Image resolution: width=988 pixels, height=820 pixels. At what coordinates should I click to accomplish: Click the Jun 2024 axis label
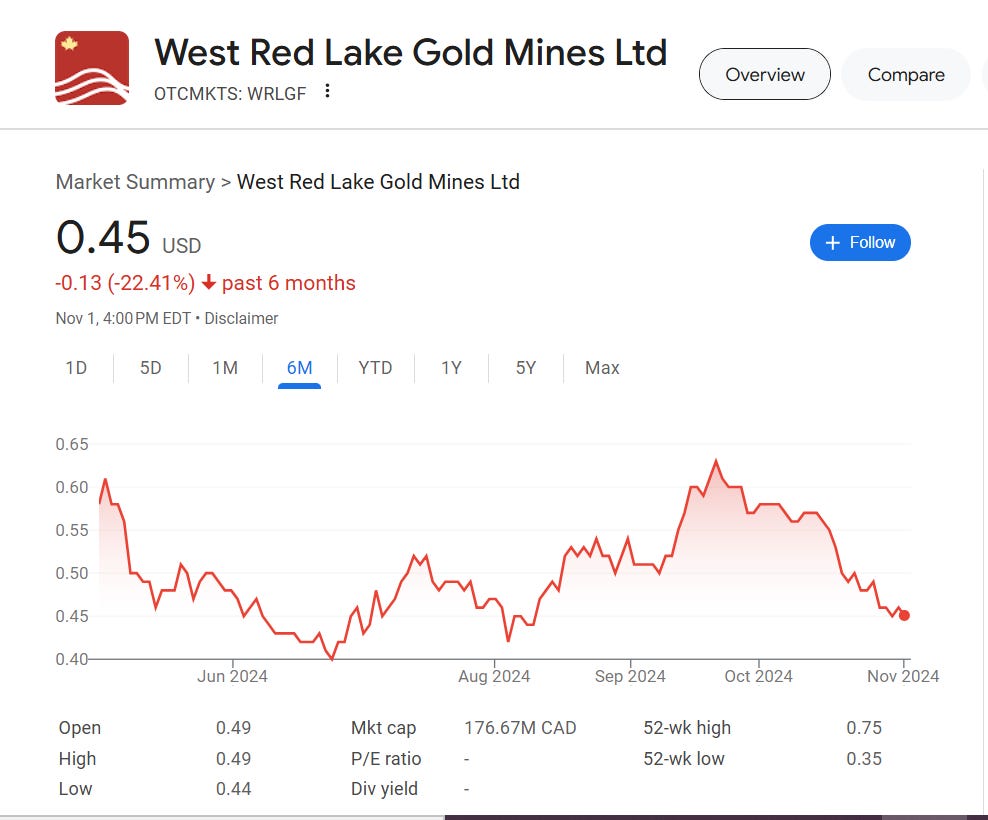coord(233,676)
